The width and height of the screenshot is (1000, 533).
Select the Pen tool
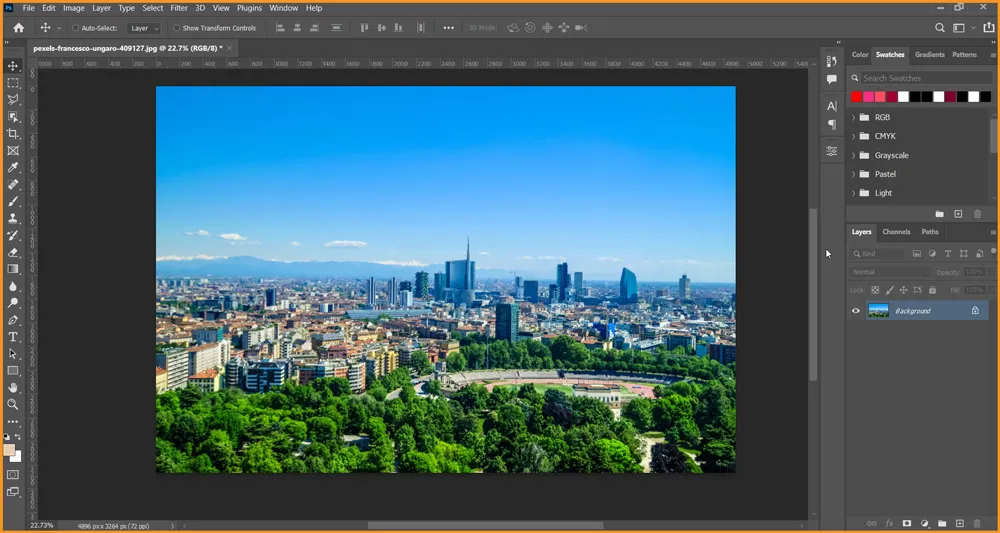13,320
